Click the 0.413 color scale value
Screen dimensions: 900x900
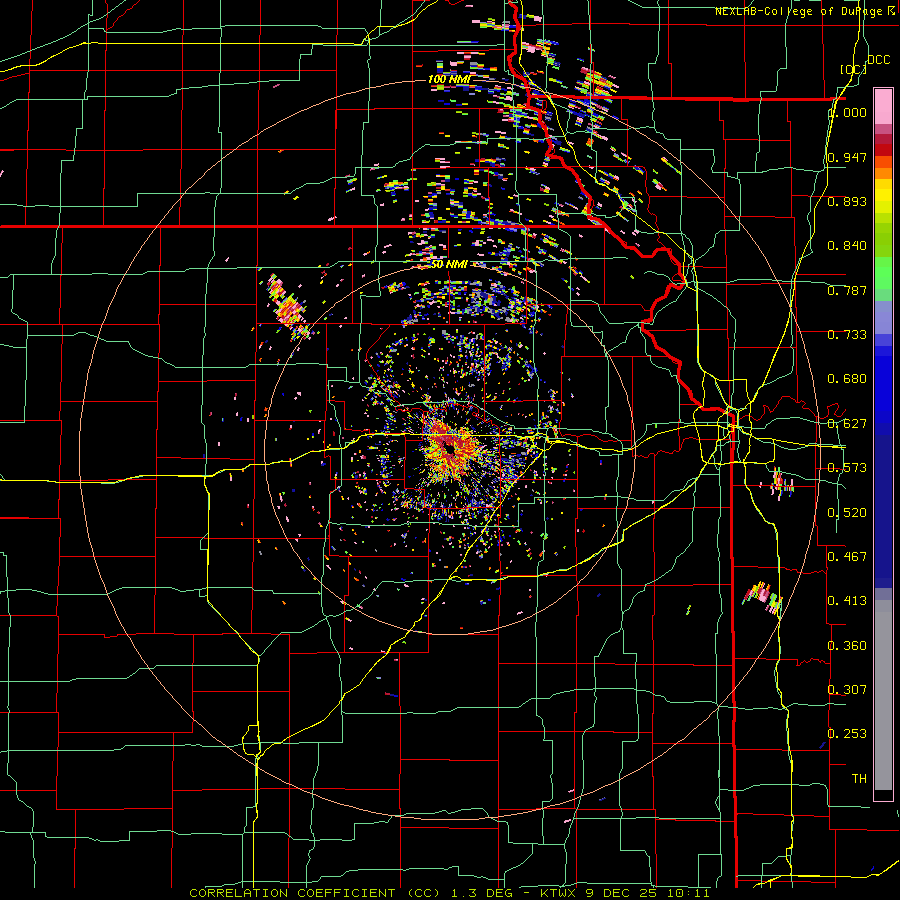[847, 601]
